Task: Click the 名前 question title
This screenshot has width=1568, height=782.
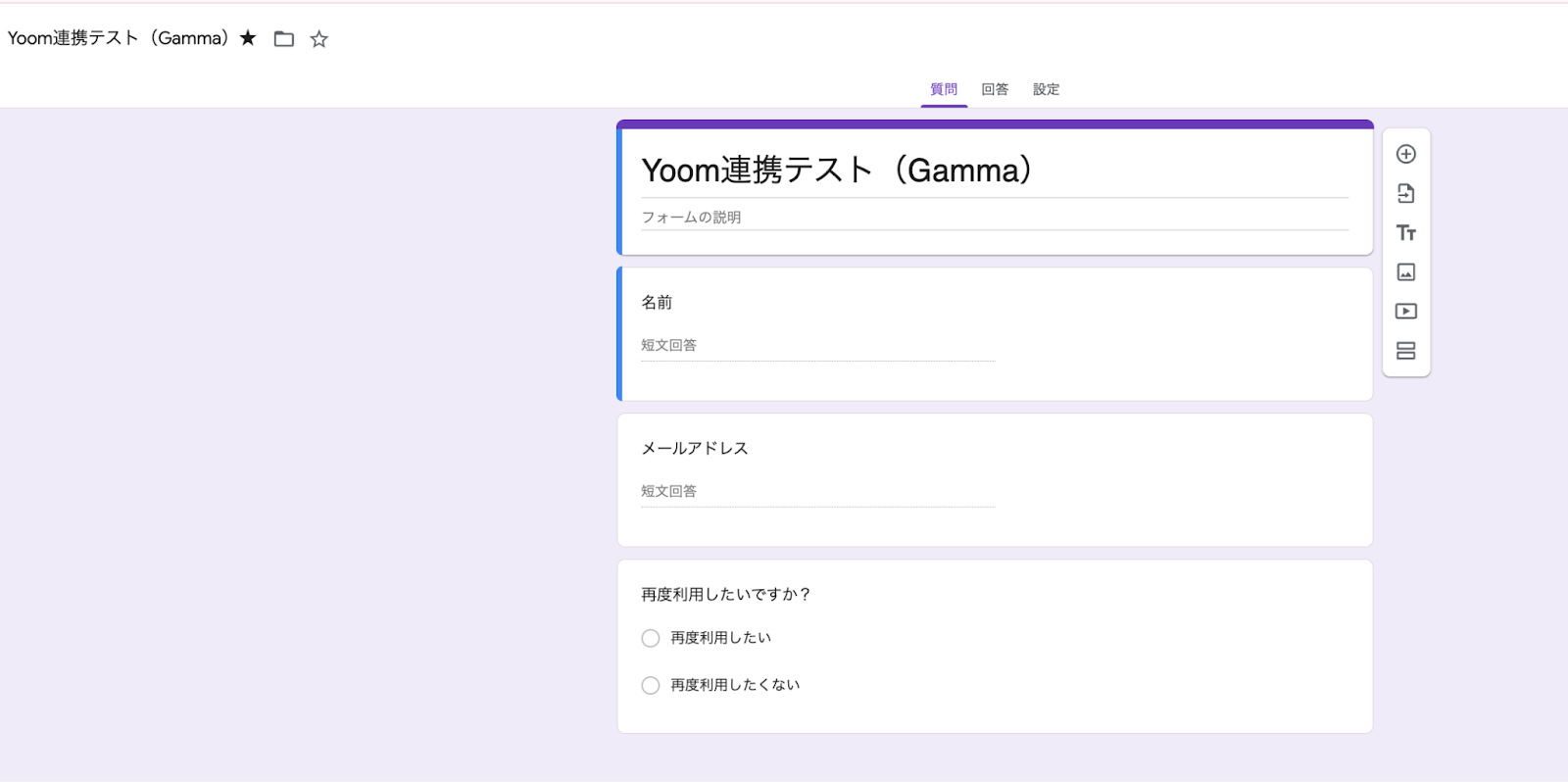Action: click(x=657, y=303)
